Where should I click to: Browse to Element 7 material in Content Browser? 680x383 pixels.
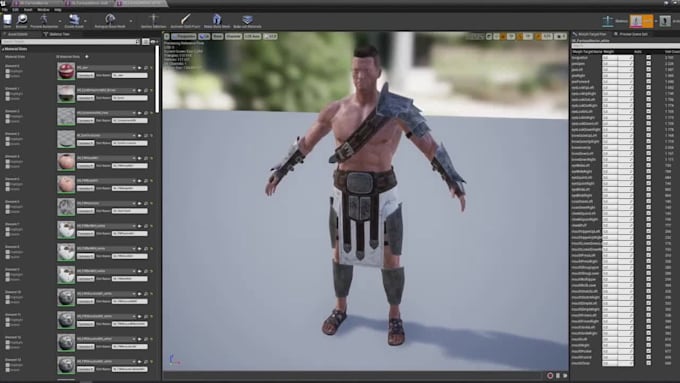pos(146,226)
